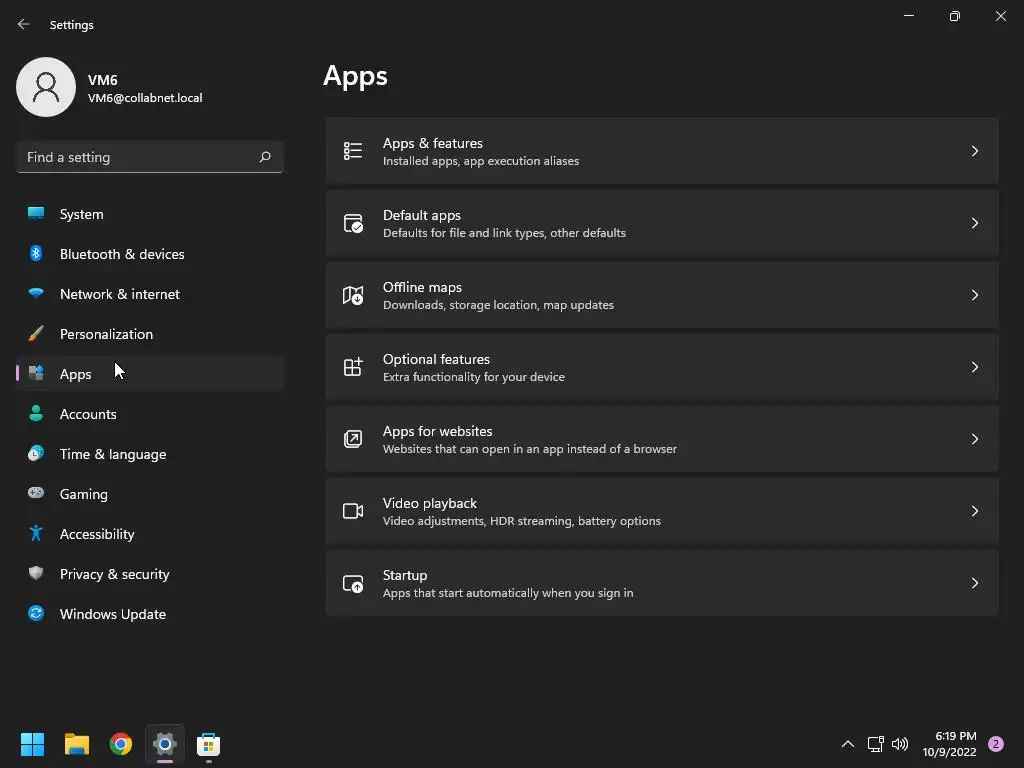The width and height of the screenshot is (1024, 768).
Task: Expand the Startup chevron arrow
Action: 975,583
